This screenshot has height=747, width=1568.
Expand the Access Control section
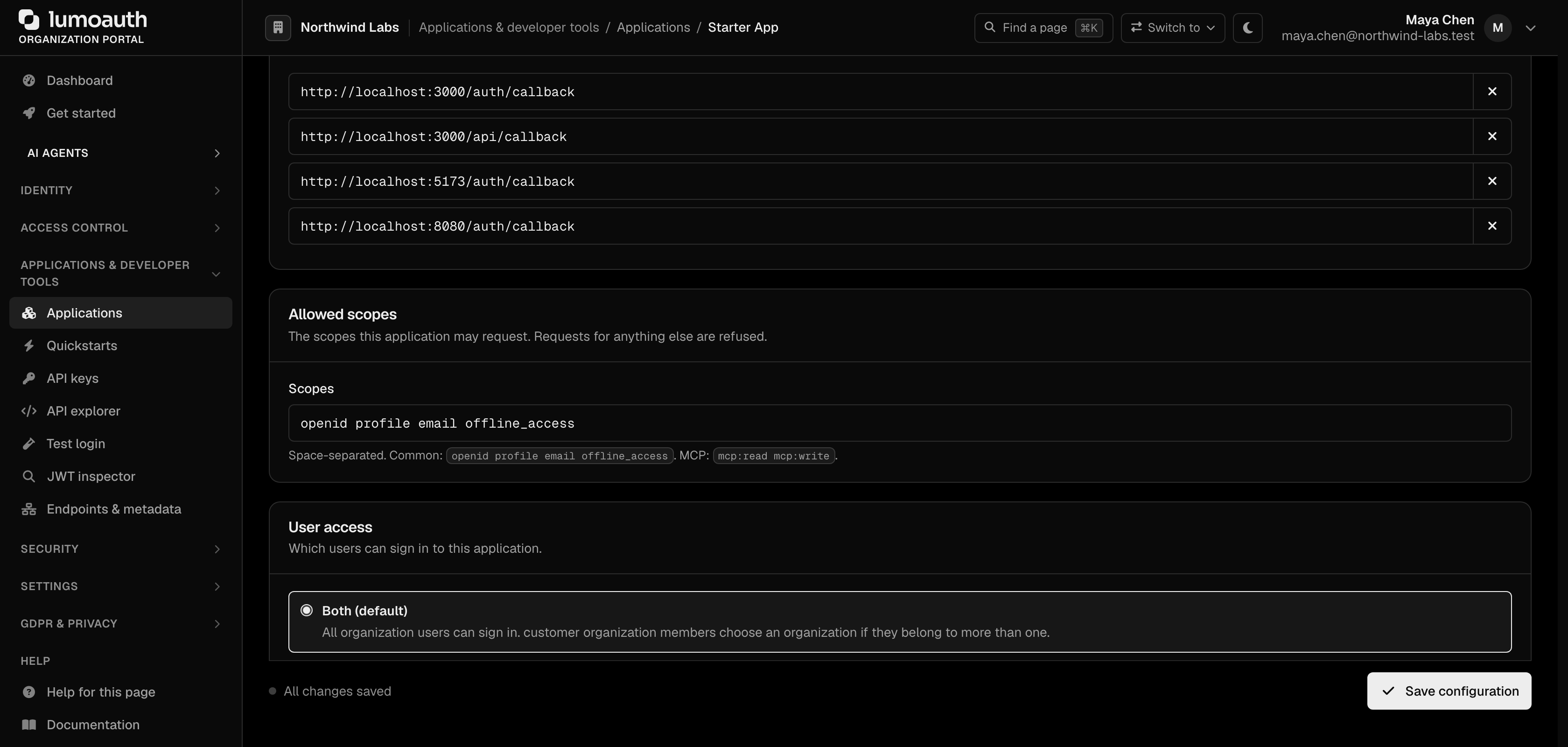pyautogui.click(x=120, y=228)
